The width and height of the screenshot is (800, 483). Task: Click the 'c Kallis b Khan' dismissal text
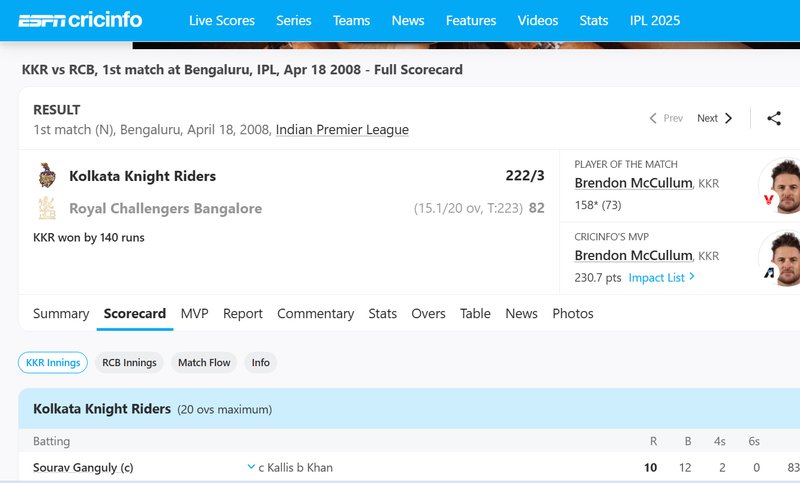[295, 468]
